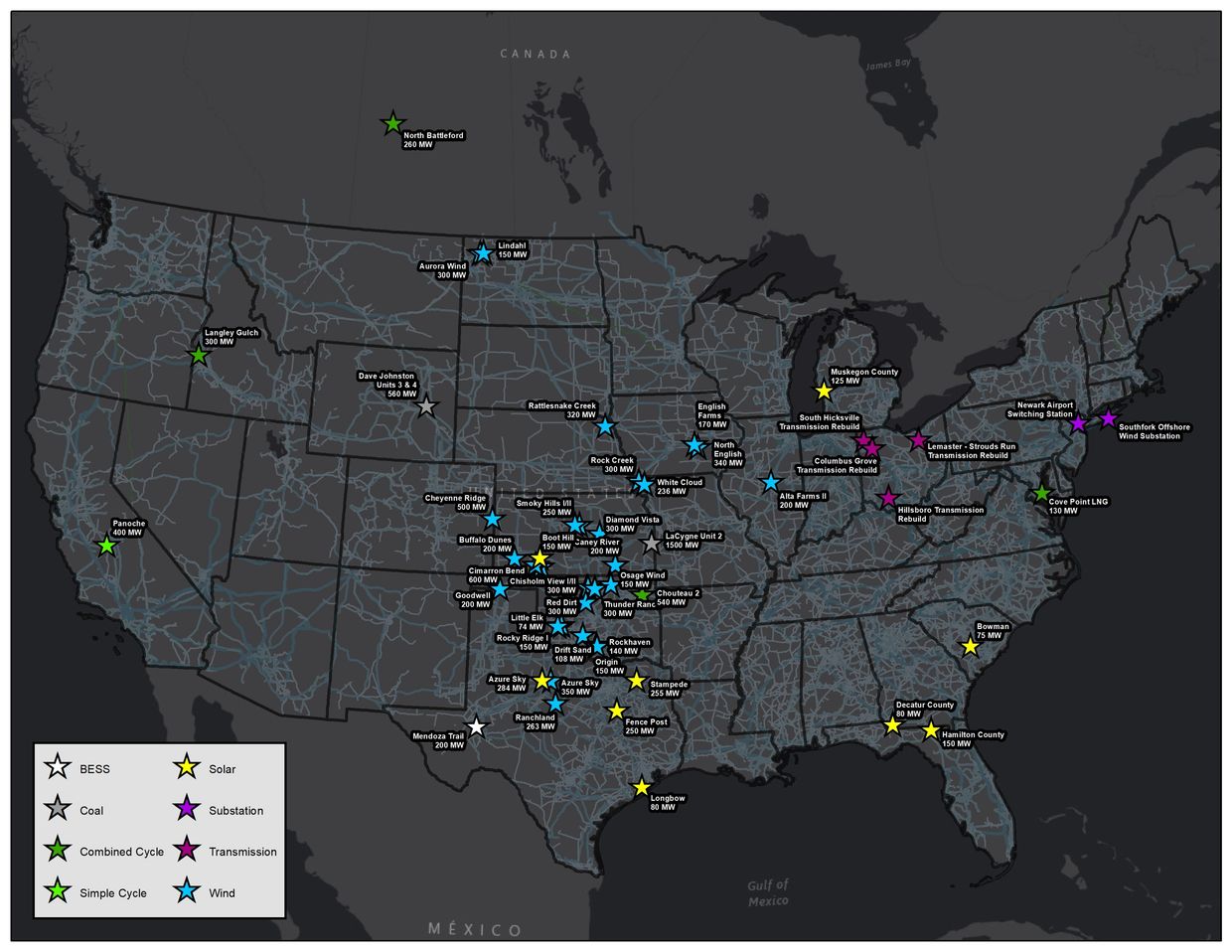Click the Mendoza Trail BESS star
1232x952 pixels.
[x=476, y=727]
